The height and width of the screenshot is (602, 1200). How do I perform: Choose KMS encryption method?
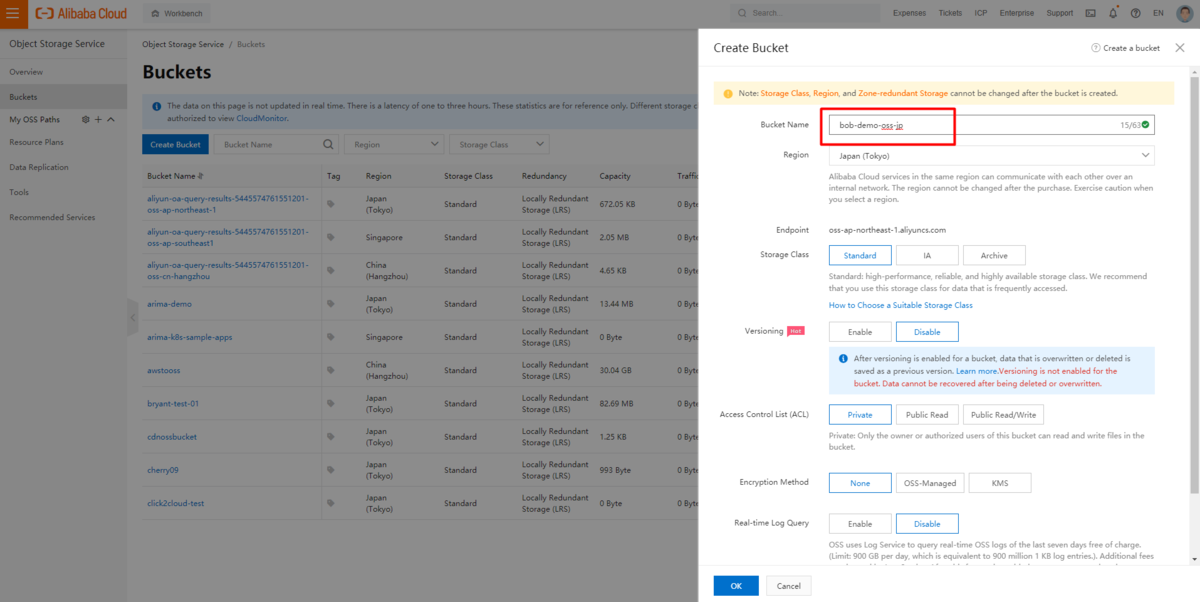click(999, 483)
